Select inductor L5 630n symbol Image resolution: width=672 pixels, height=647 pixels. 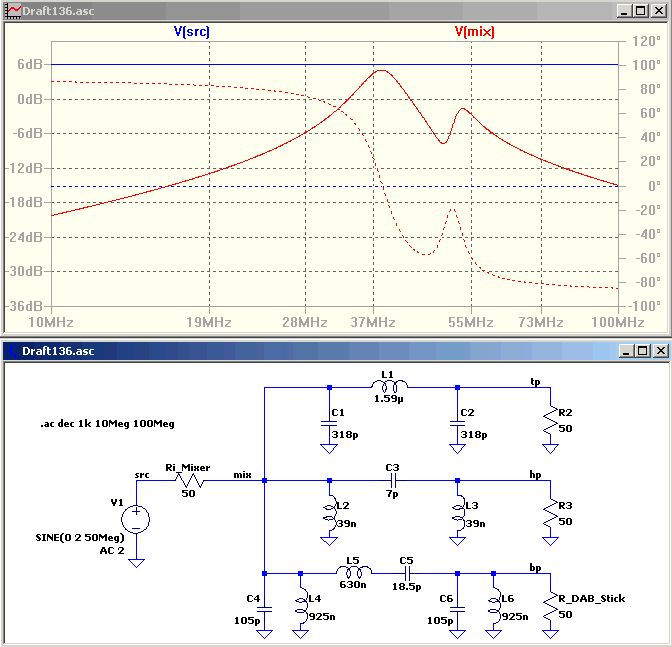pos(354,572)
